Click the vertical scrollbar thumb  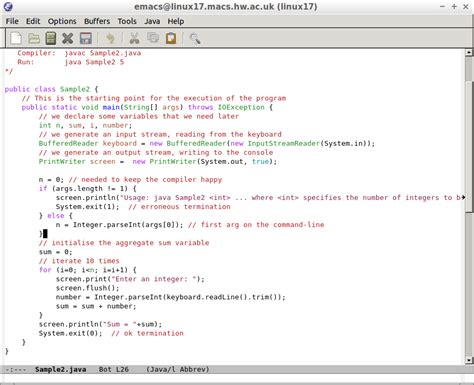click(469, 146)
